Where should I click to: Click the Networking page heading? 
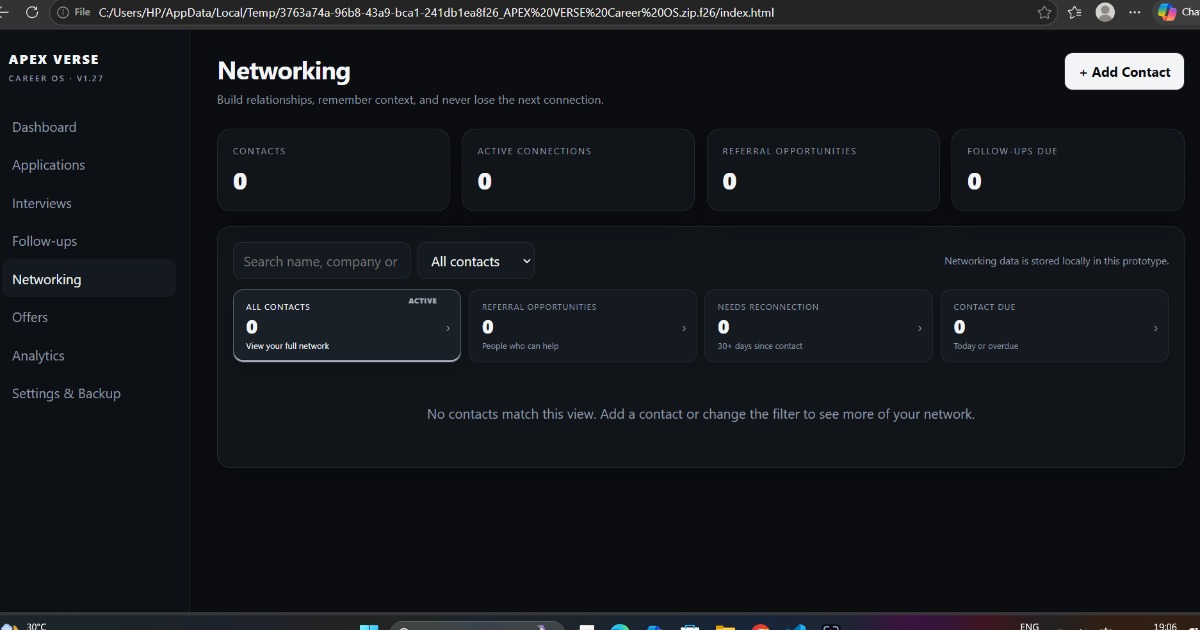click(284, 71)
